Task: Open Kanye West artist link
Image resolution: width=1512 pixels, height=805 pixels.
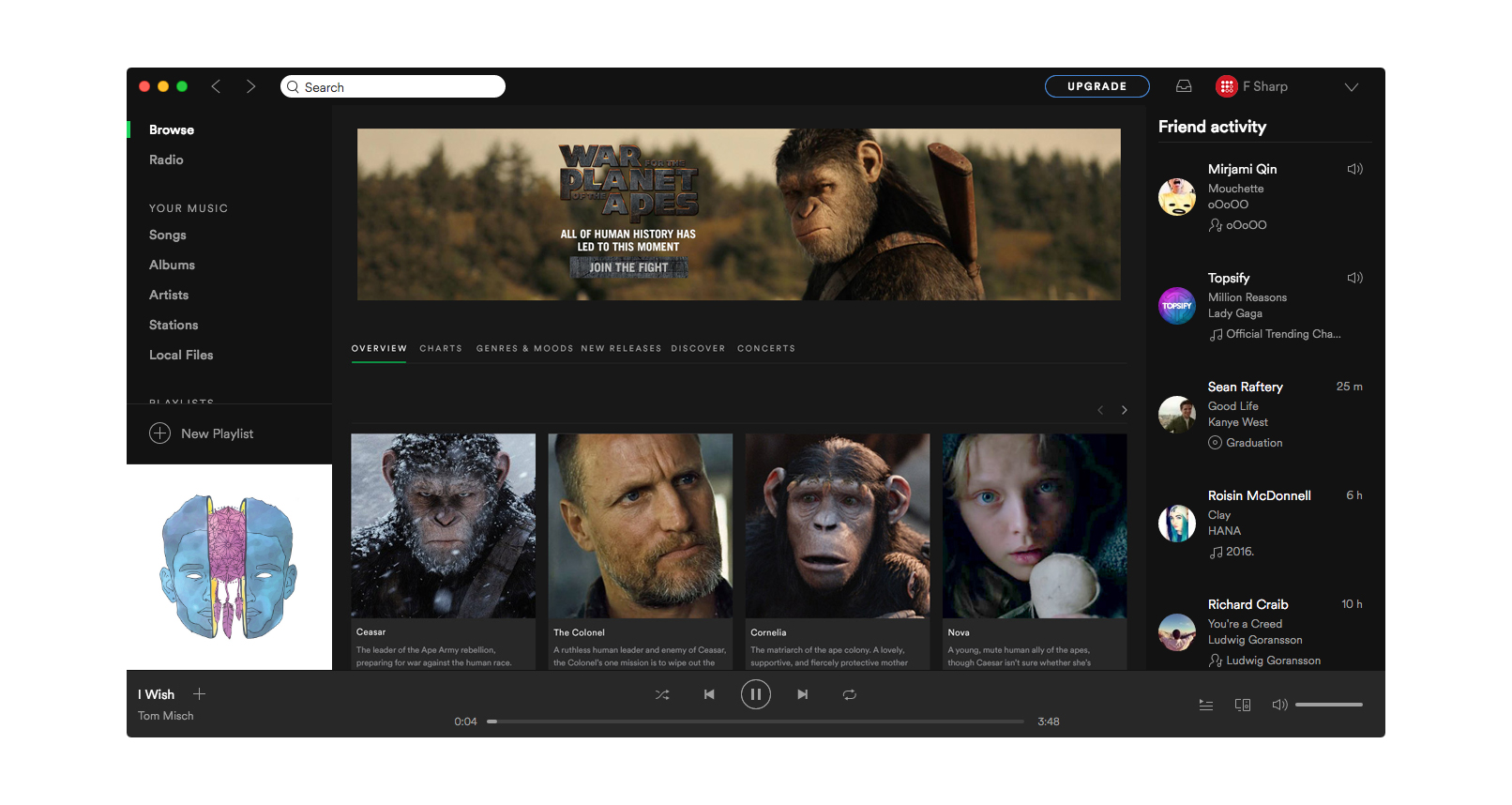Action: (x=1238, y=422)
